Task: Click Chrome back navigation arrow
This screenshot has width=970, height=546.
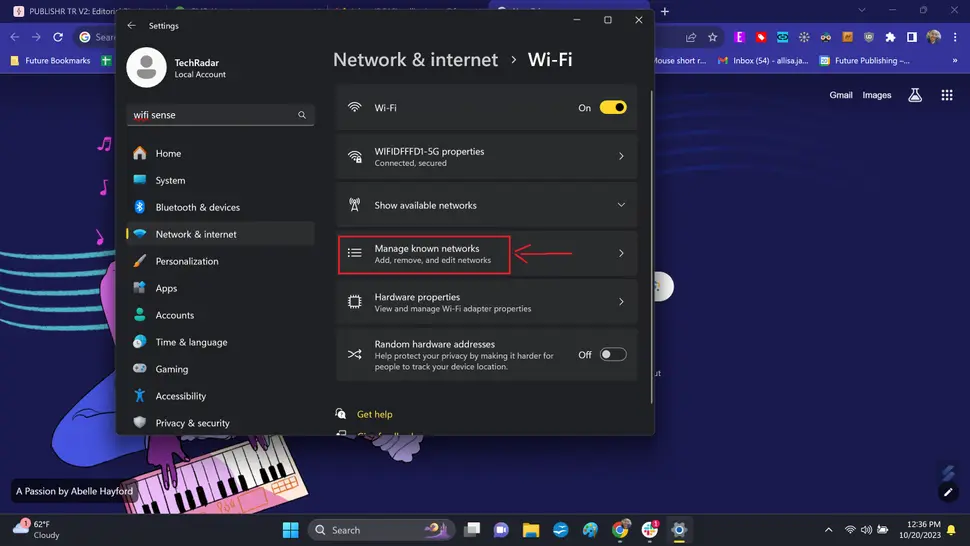Action: (15, 37)
